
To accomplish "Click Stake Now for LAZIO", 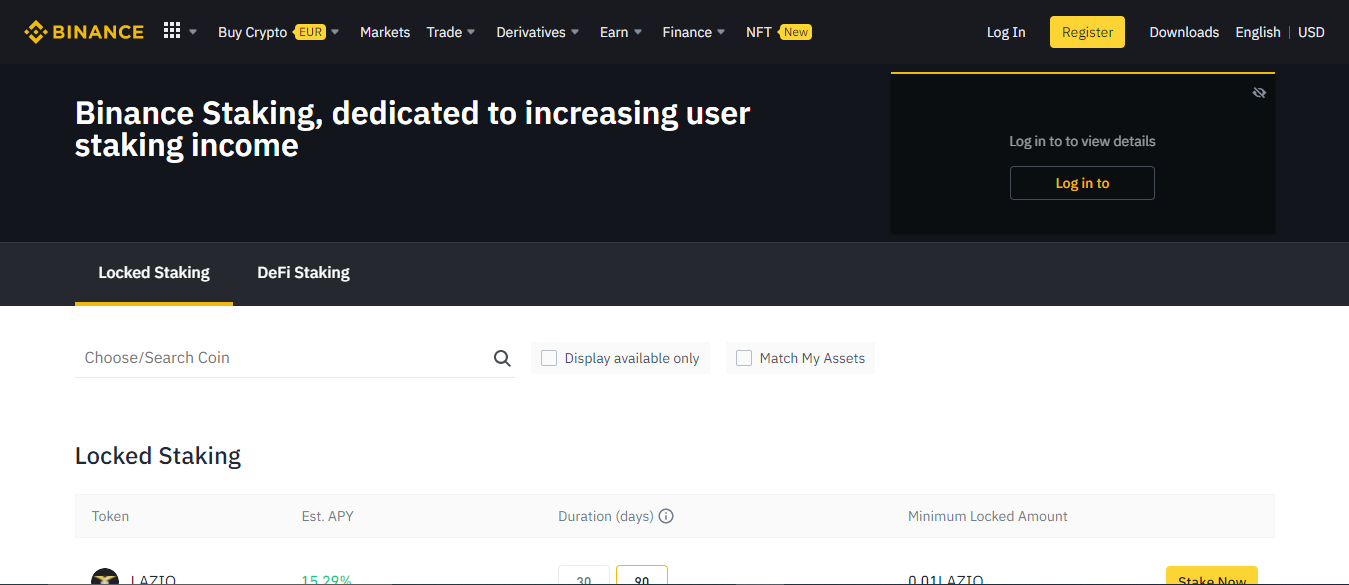I will 1212,576.
